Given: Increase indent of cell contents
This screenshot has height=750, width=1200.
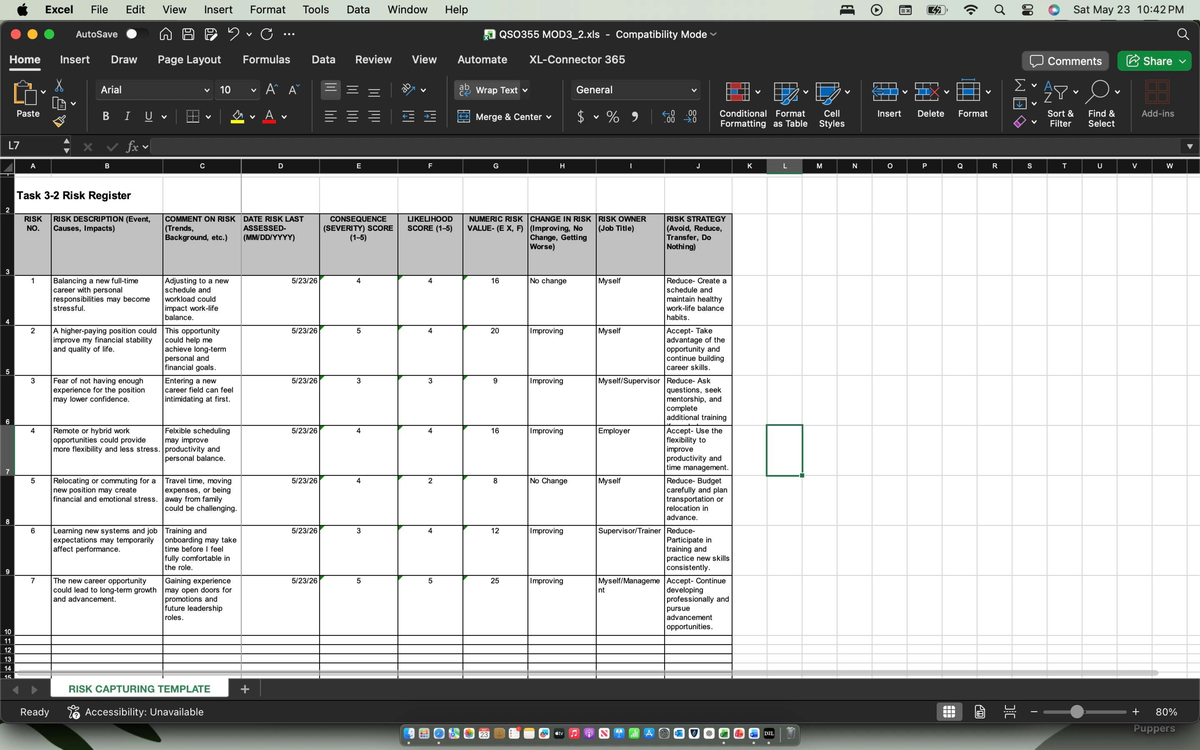Looking at the screenshot, I should 429,117.
